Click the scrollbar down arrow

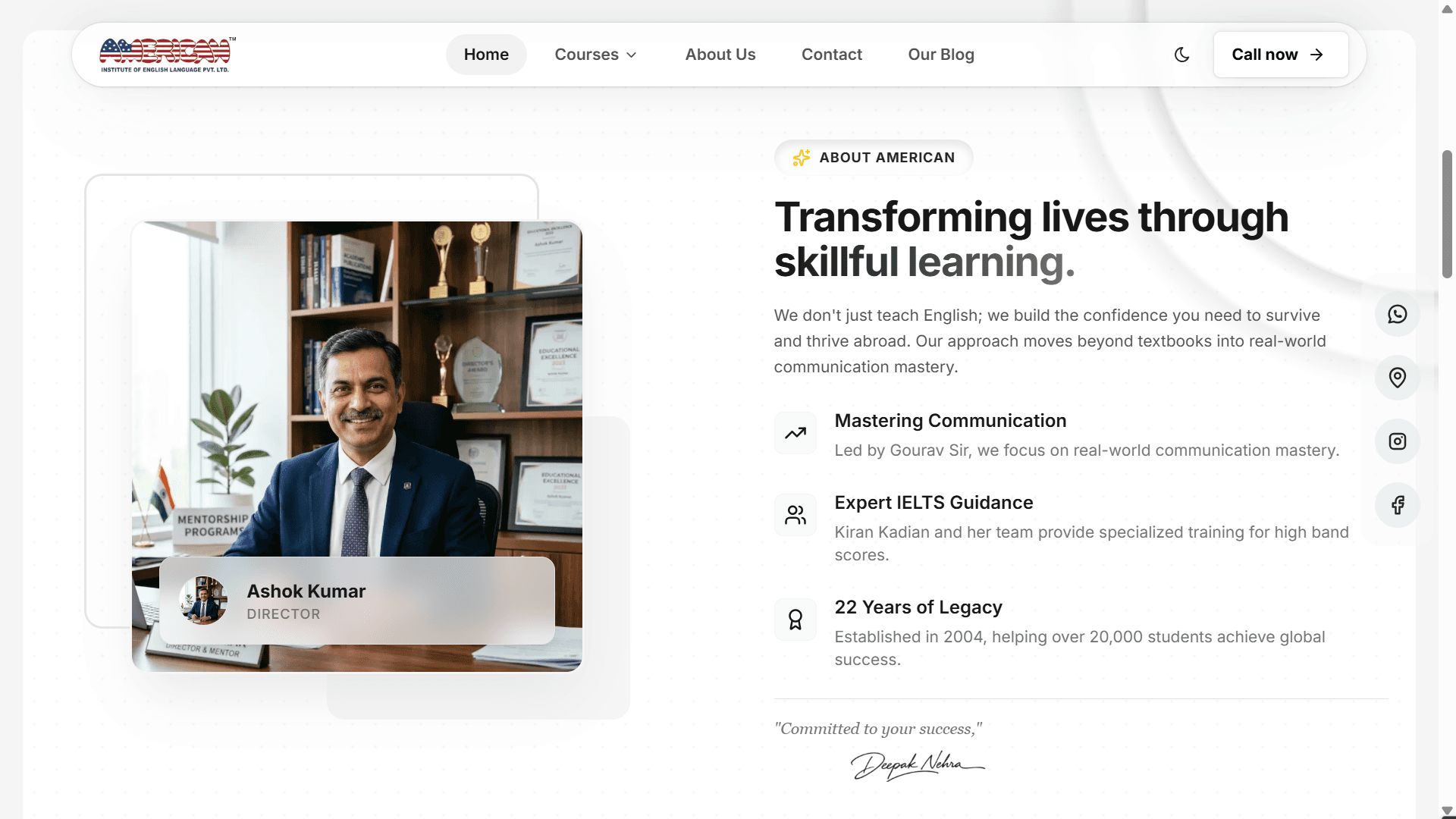(1447, 811)
